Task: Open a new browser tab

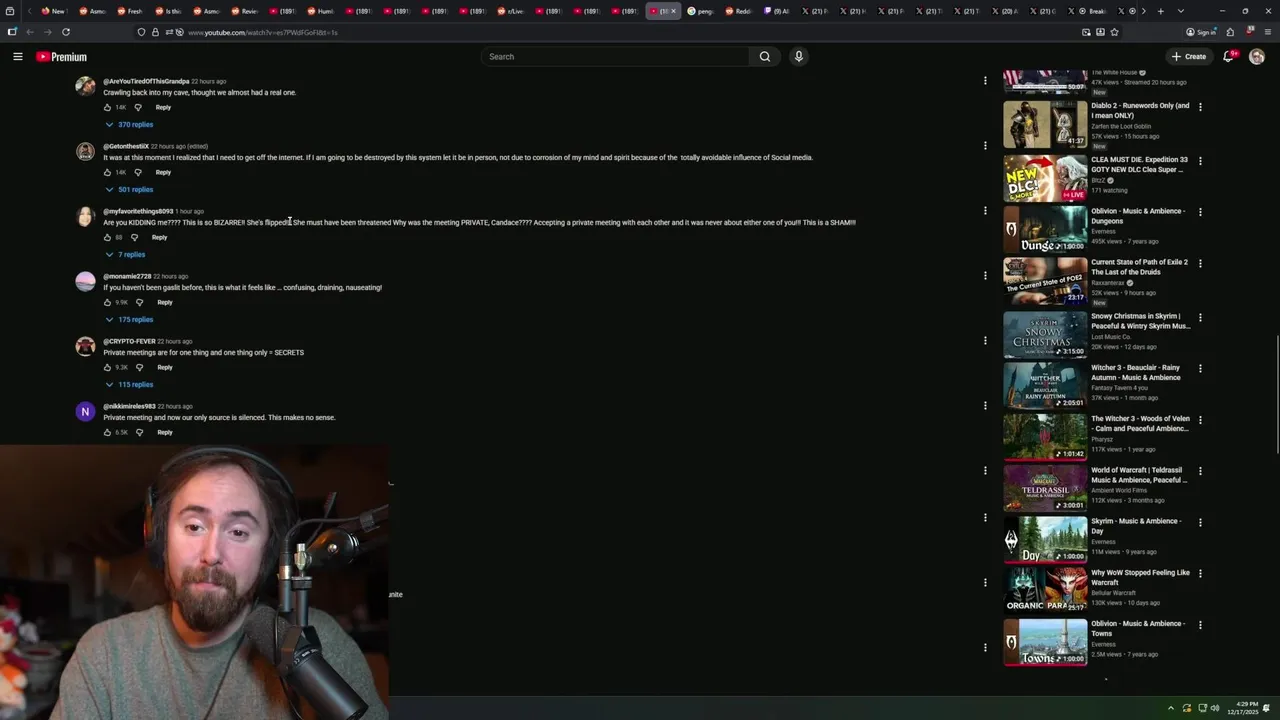Action: [1160, 11]
